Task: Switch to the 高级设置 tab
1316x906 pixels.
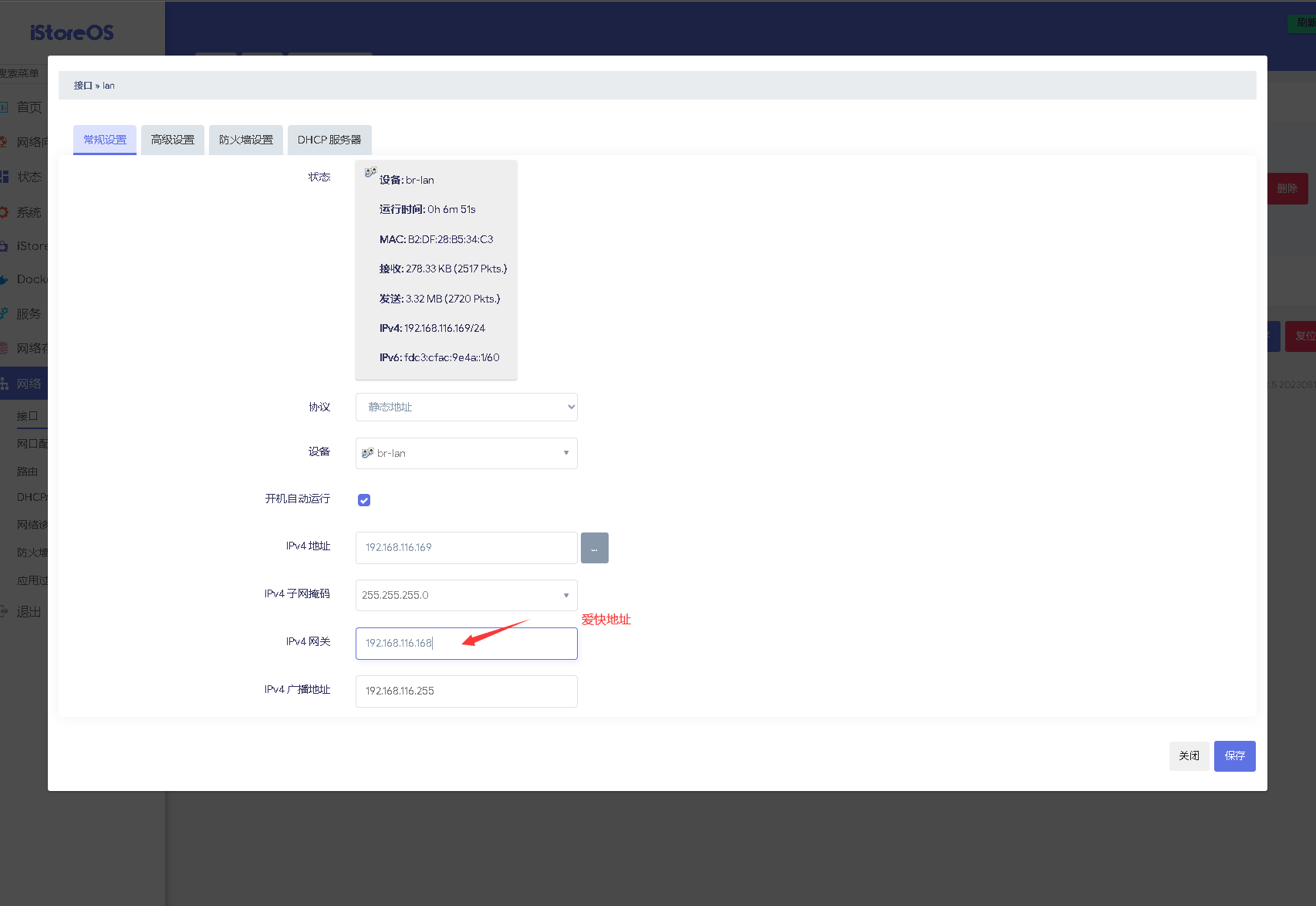Action: (x=173, y=140)
